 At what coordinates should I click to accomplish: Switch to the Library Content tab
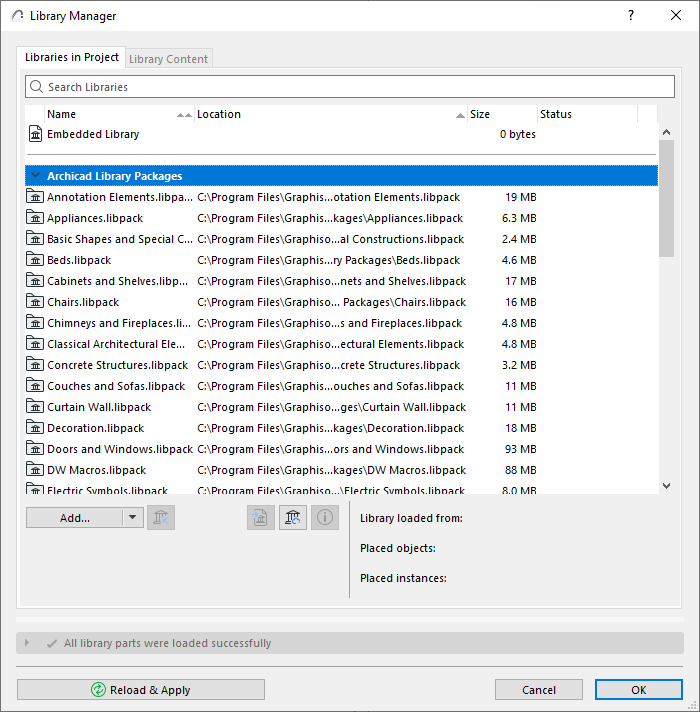168,59
